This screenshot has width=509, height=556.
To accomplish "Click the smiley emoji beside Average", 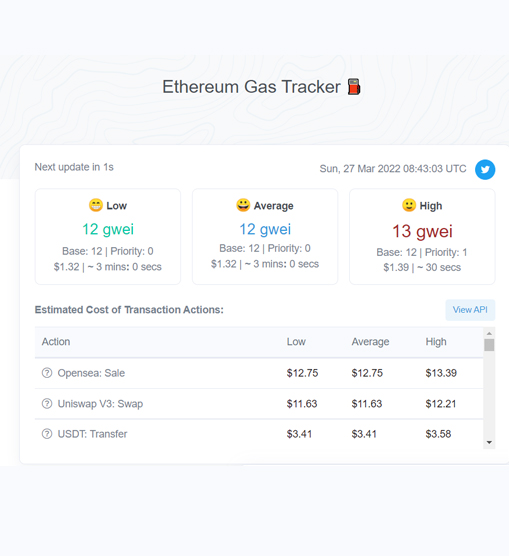I will point(243,205).
